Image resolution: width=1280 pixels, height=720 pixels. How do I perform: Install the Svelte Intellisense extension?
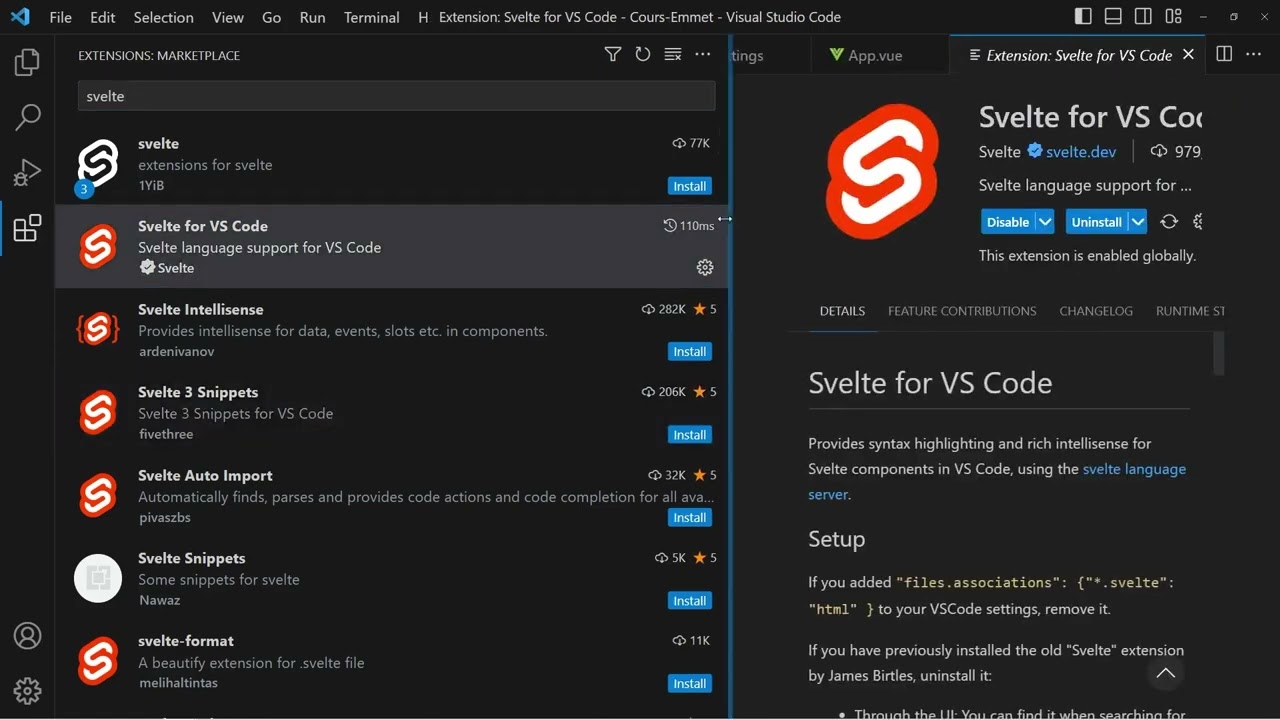689,352
